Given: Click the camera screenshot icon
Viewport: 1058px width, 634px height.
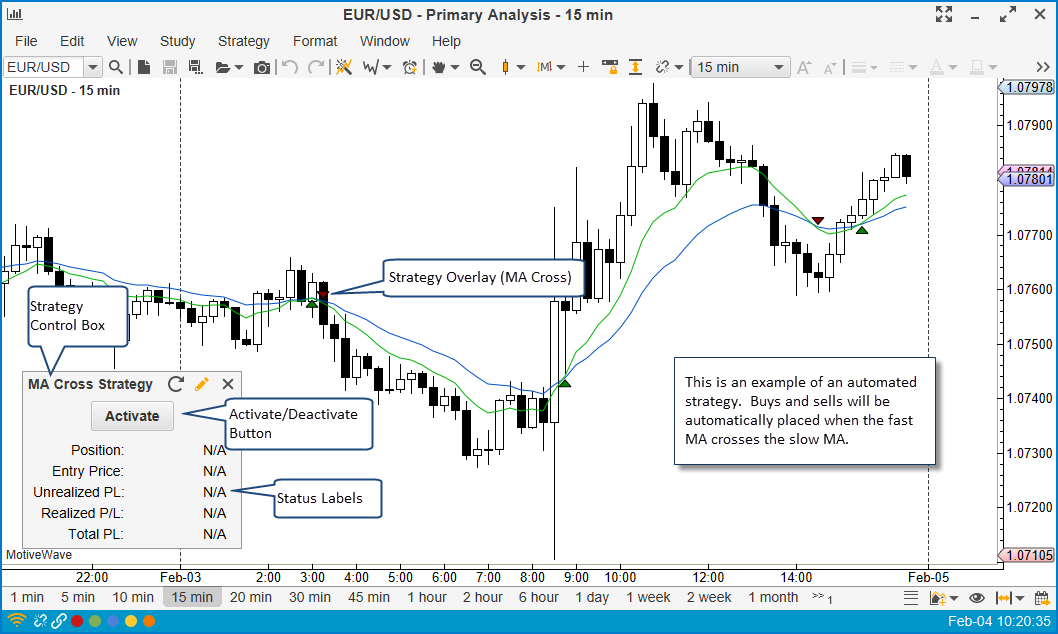Looking at the screenshot, I should 262,67.
